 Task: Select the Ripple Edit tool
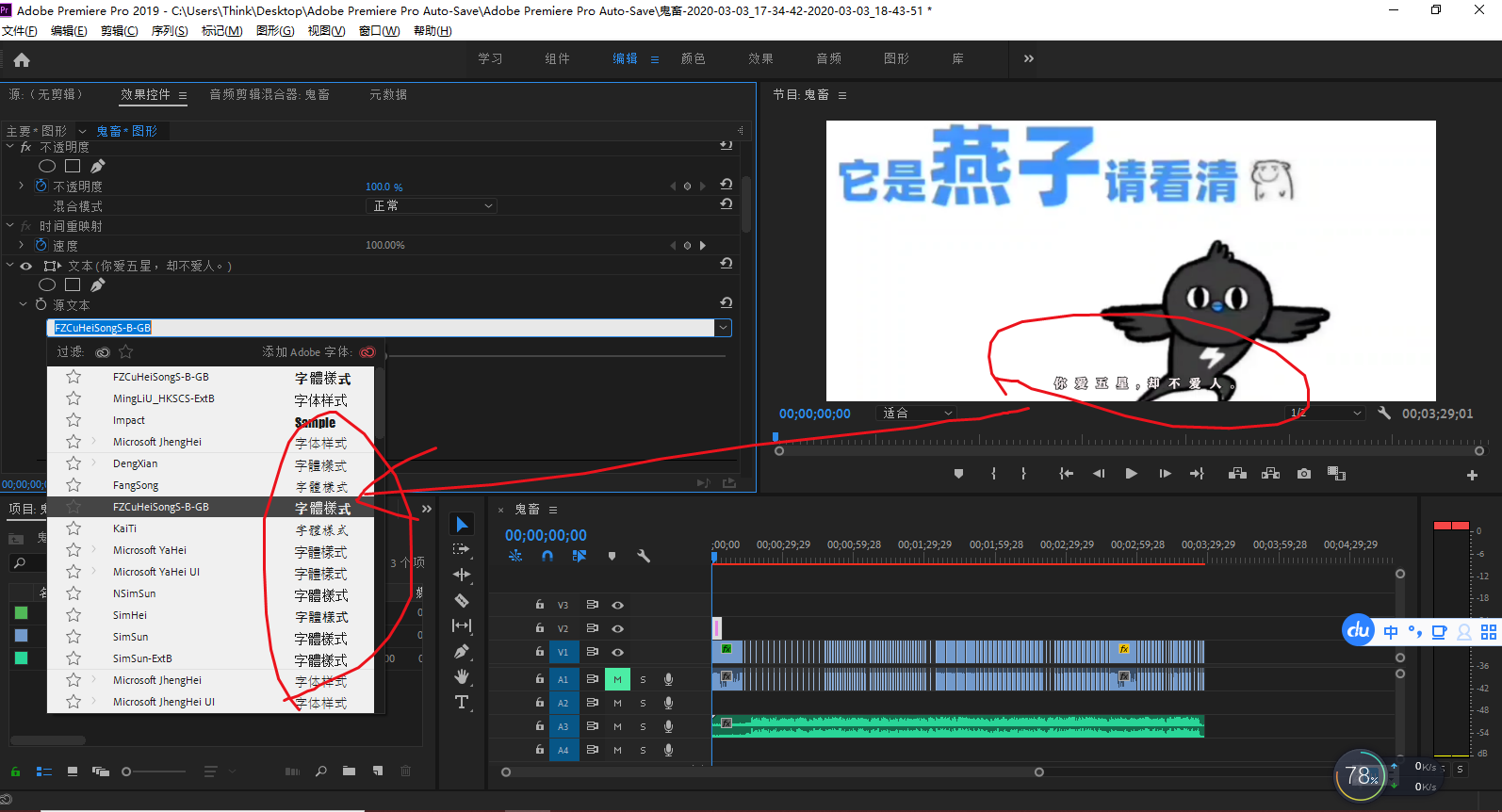[462, 575]
